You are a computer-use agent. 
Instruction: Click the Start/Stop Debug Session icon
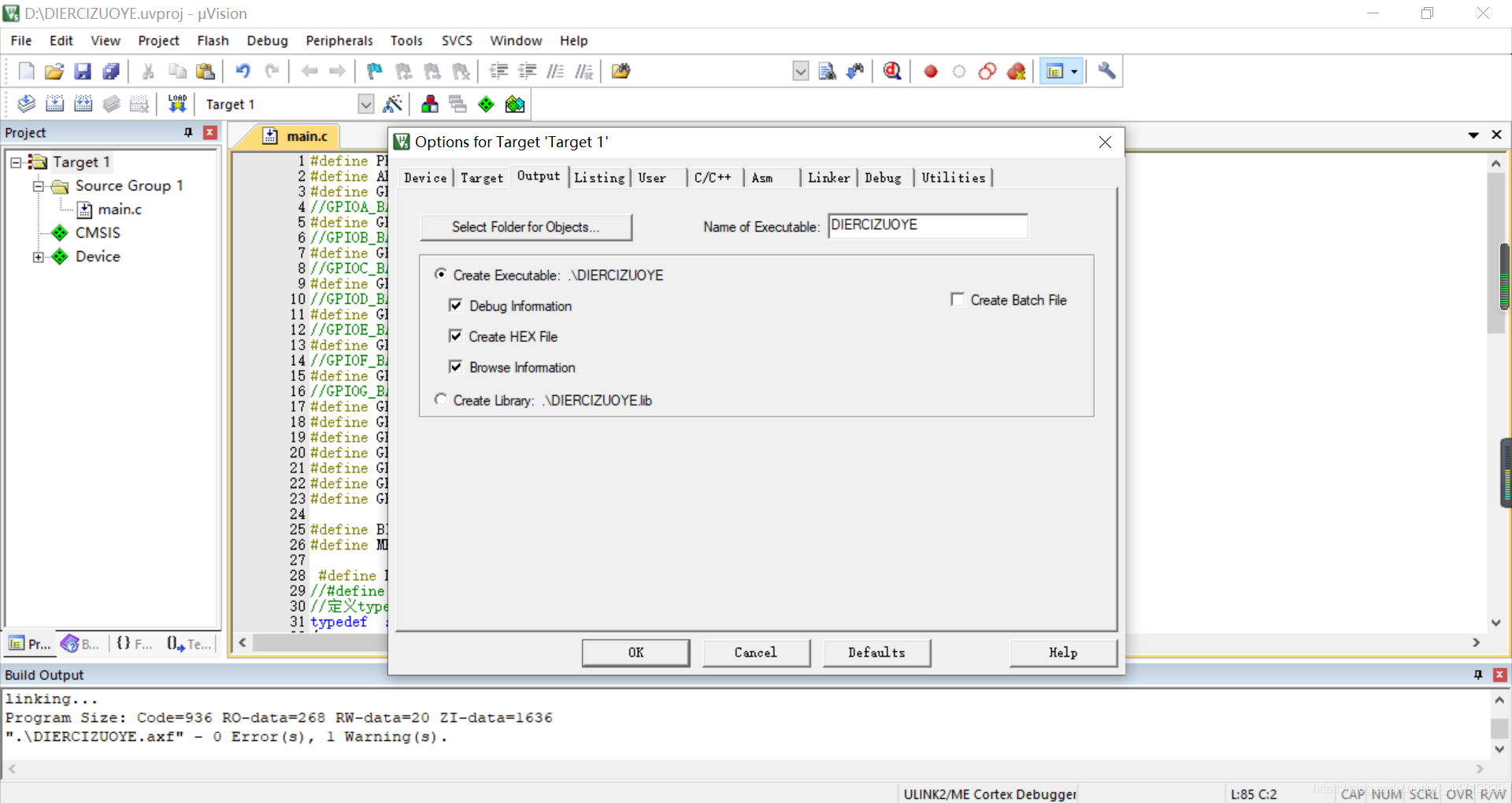pyautogui.click(x=892, y=72)
